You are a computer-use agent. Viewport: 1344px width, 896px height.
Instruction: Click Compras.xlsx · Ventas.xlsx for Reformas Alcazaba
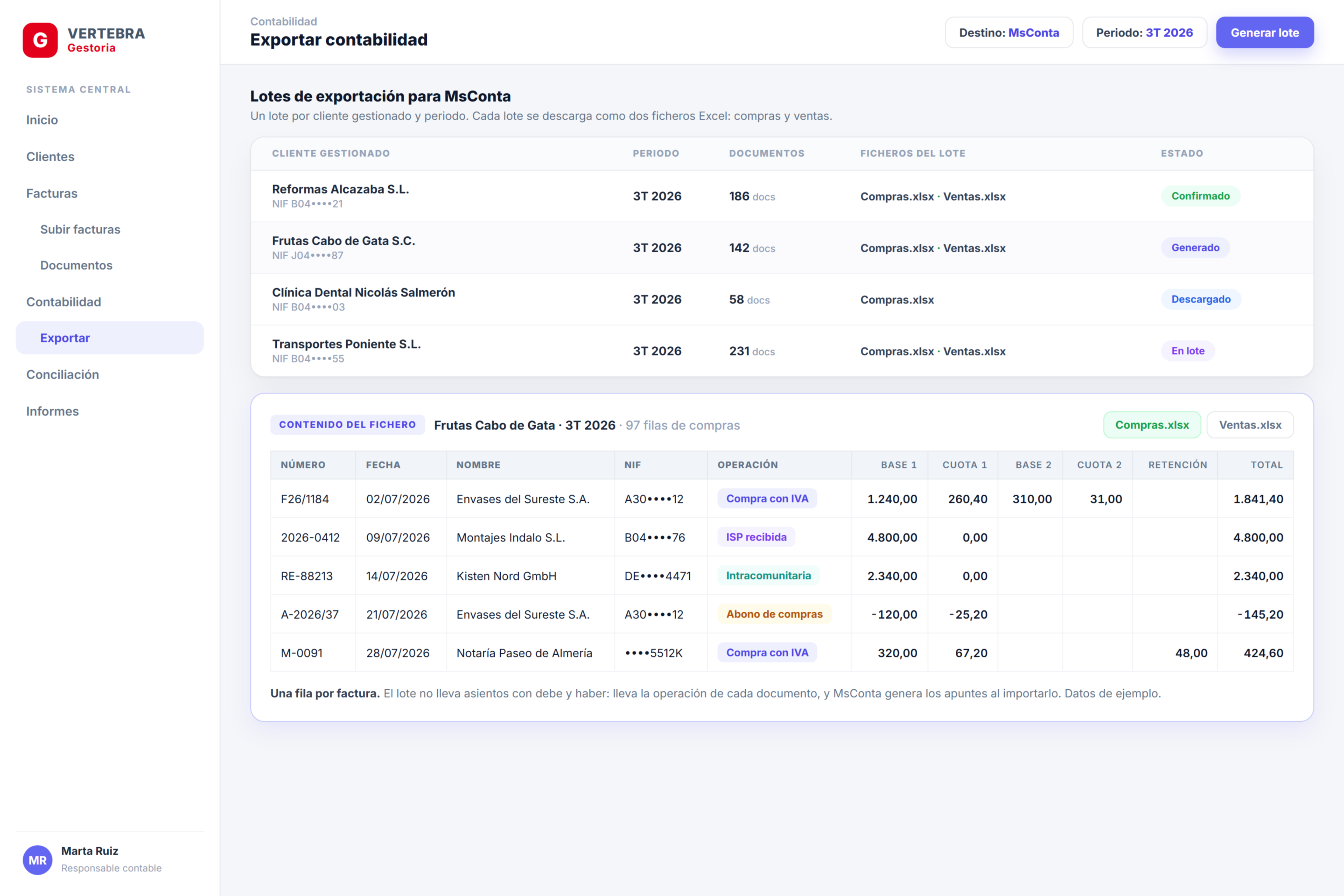[932, 196]
